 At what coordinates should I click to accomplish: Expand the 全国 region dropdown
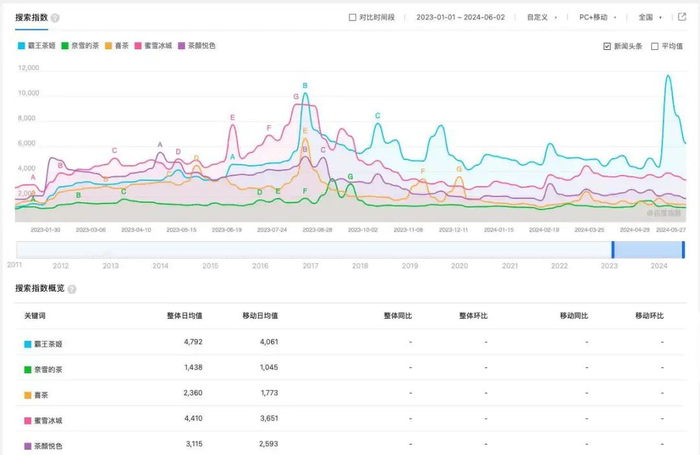coord(650,17)
